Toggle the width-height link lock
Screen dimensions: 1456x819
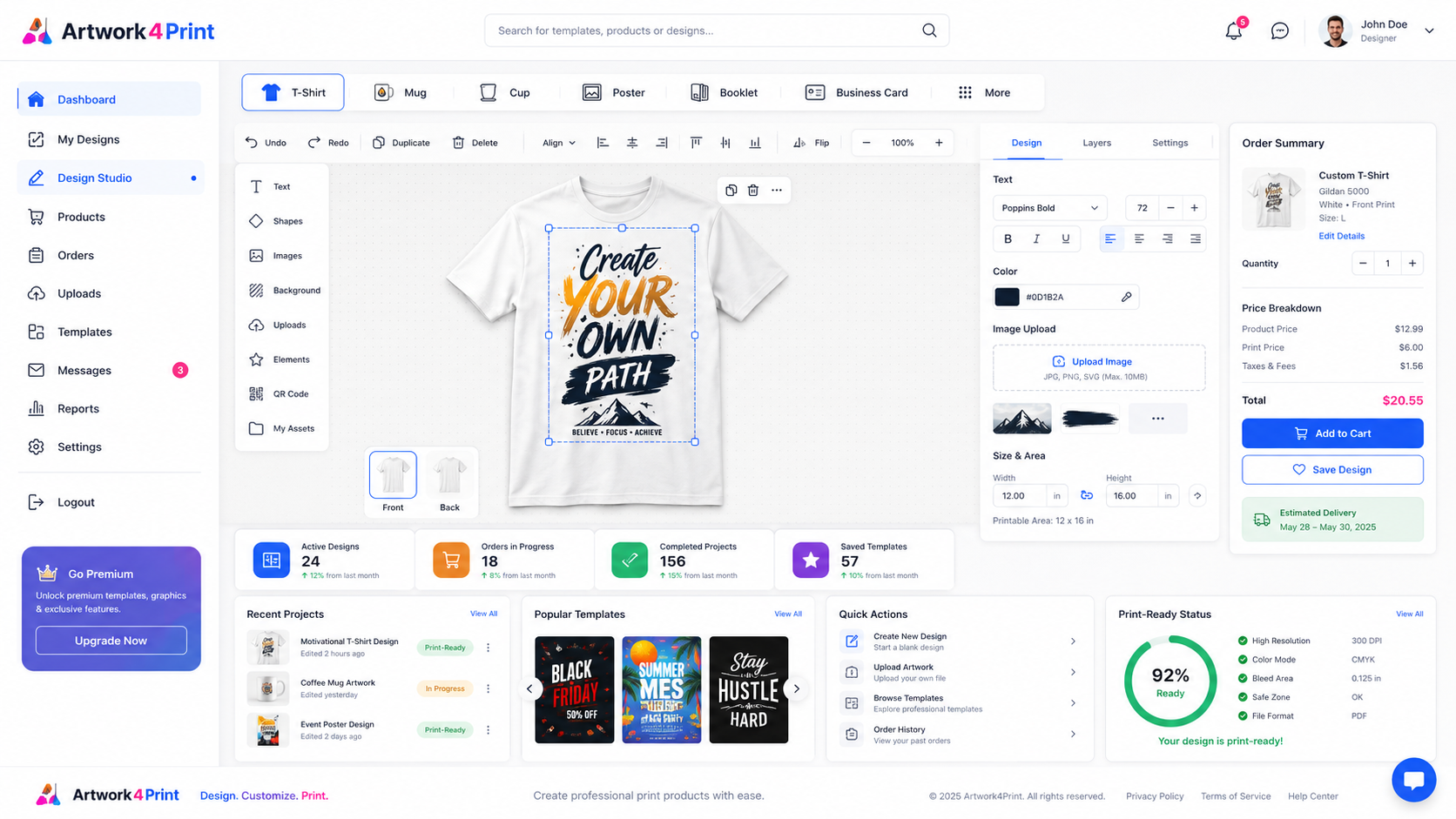pyautogui.click(x=1087, y=495)
